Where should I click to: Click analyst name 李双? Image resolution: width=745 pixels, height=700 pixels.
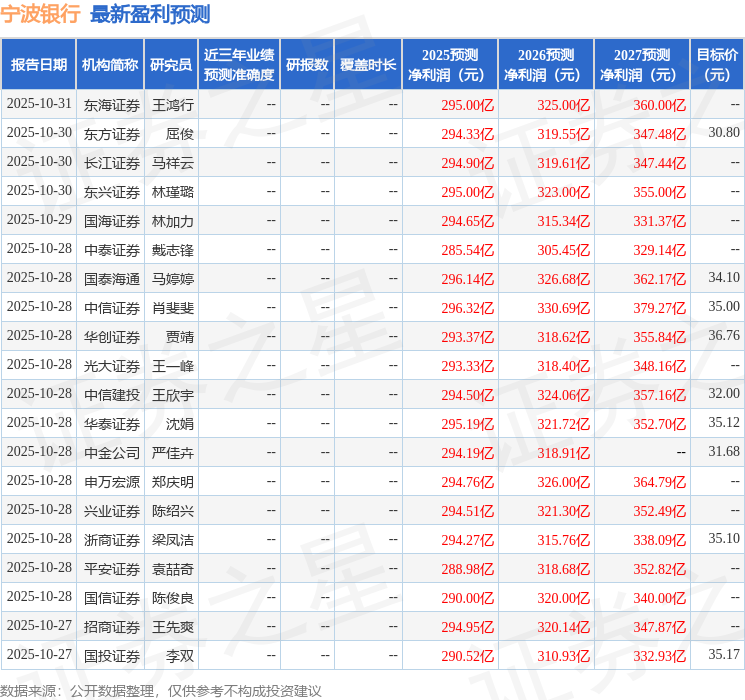(180, 656)
